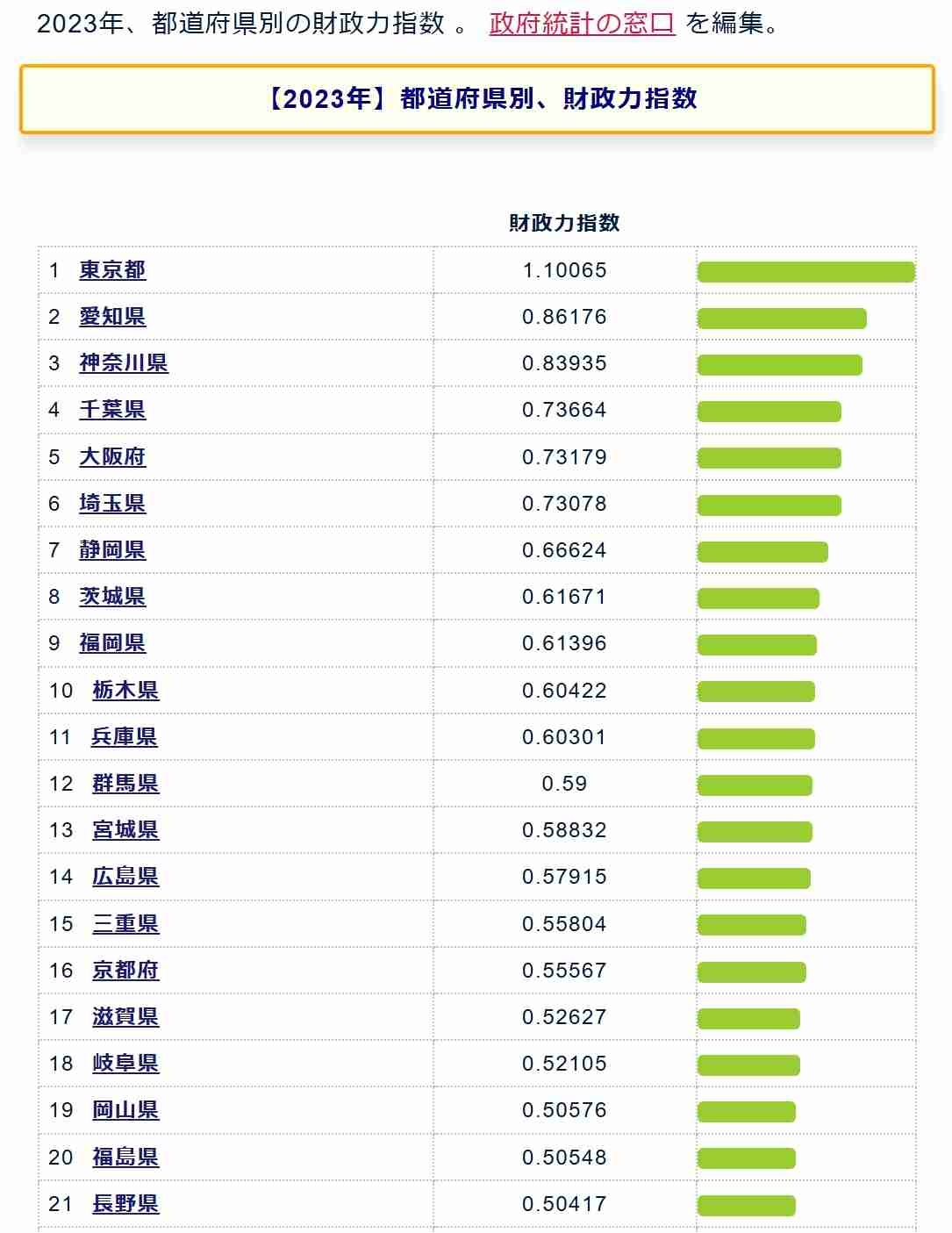Open the 京都府 link
The width and height of the screenshot is (952, 1233).
click(x=125, y=971)
